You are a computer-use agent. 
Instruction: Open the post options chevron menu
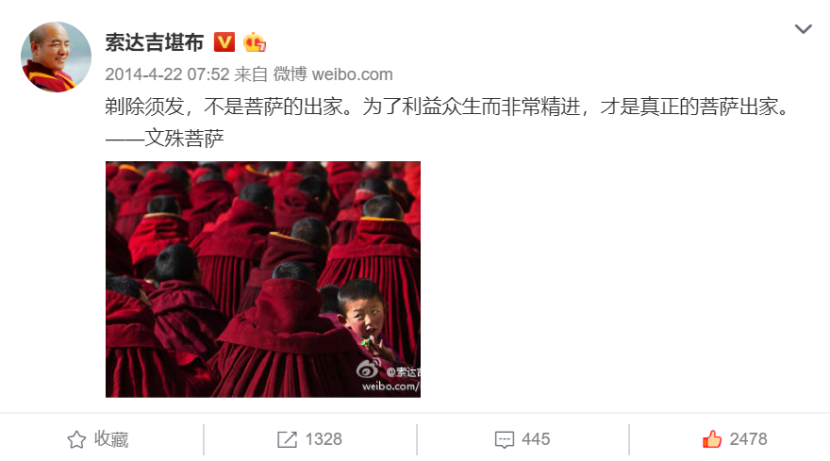803,29
